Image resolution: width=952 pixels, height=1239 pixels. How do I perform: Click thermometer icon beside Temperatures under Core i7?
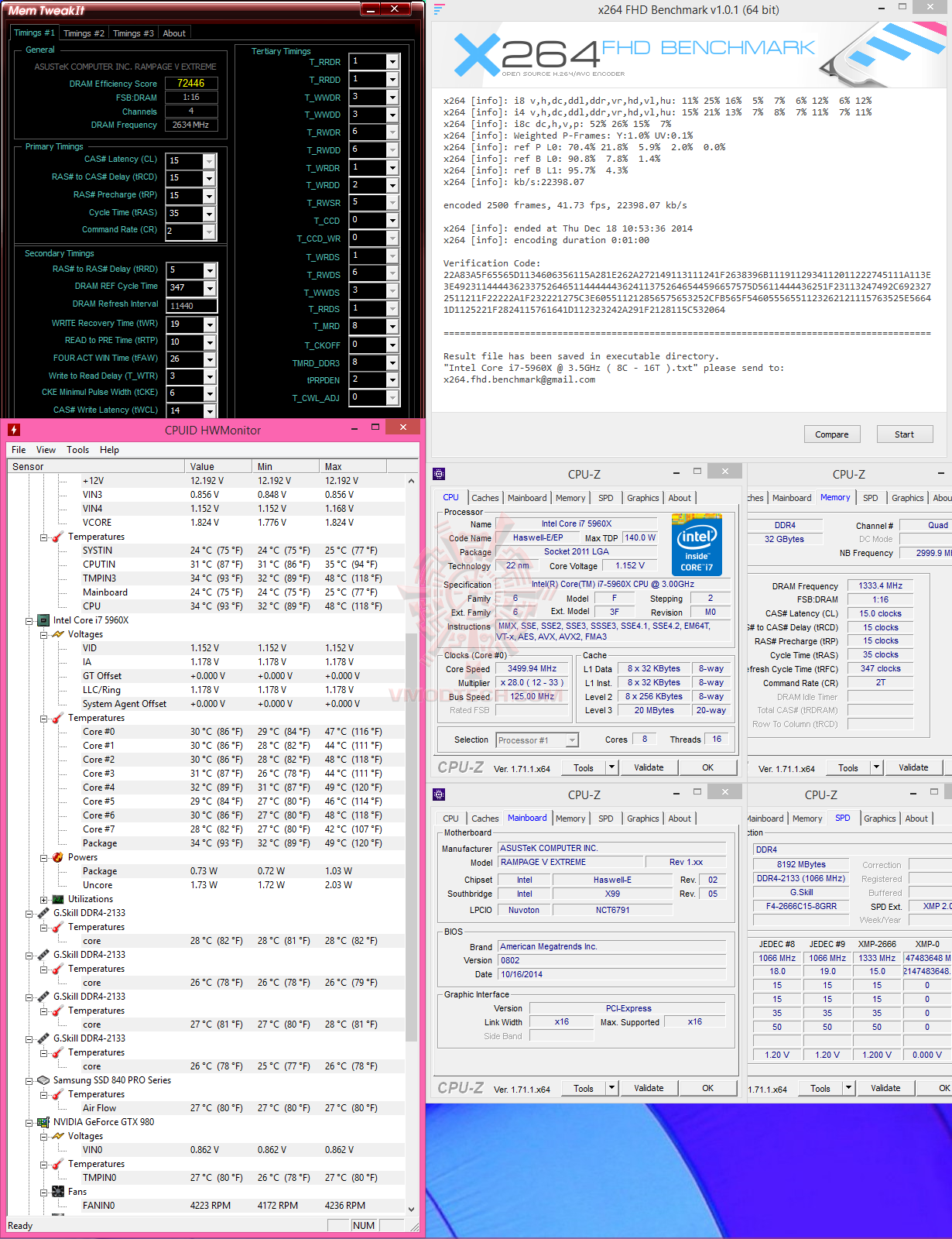coord(58,718)
